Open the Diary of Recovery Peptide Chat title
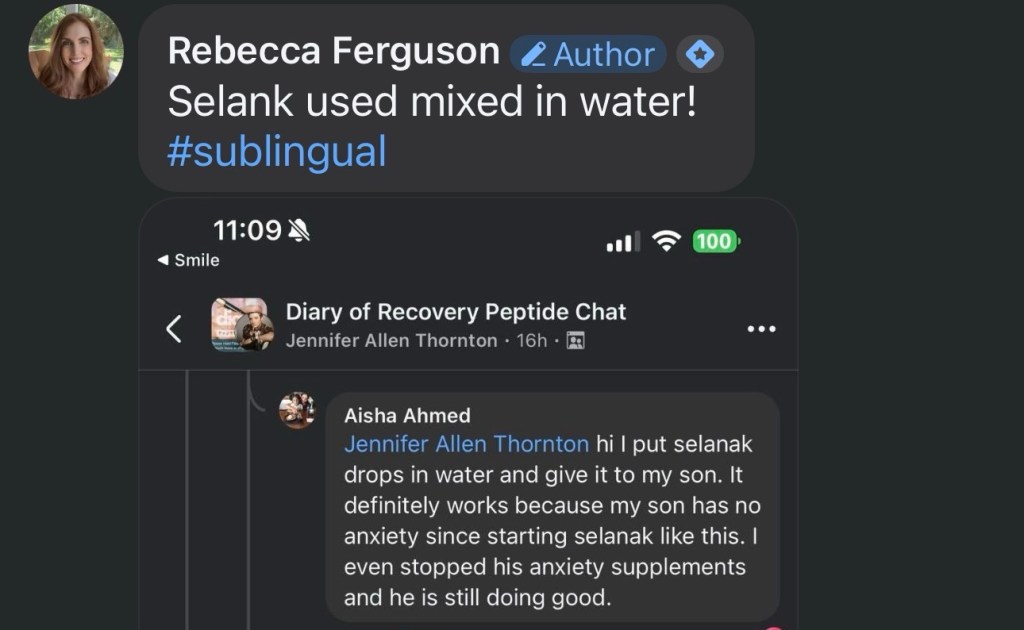Viewport: 1024px width, 630px height. 456,311
